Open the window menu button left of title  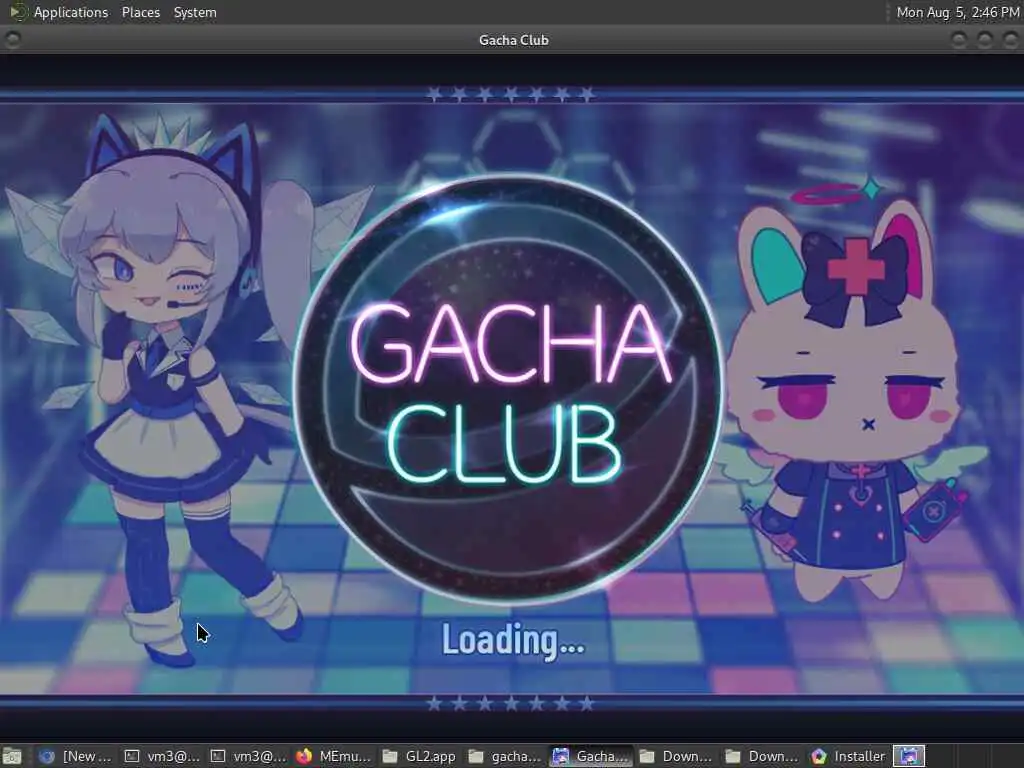[12, 40]
